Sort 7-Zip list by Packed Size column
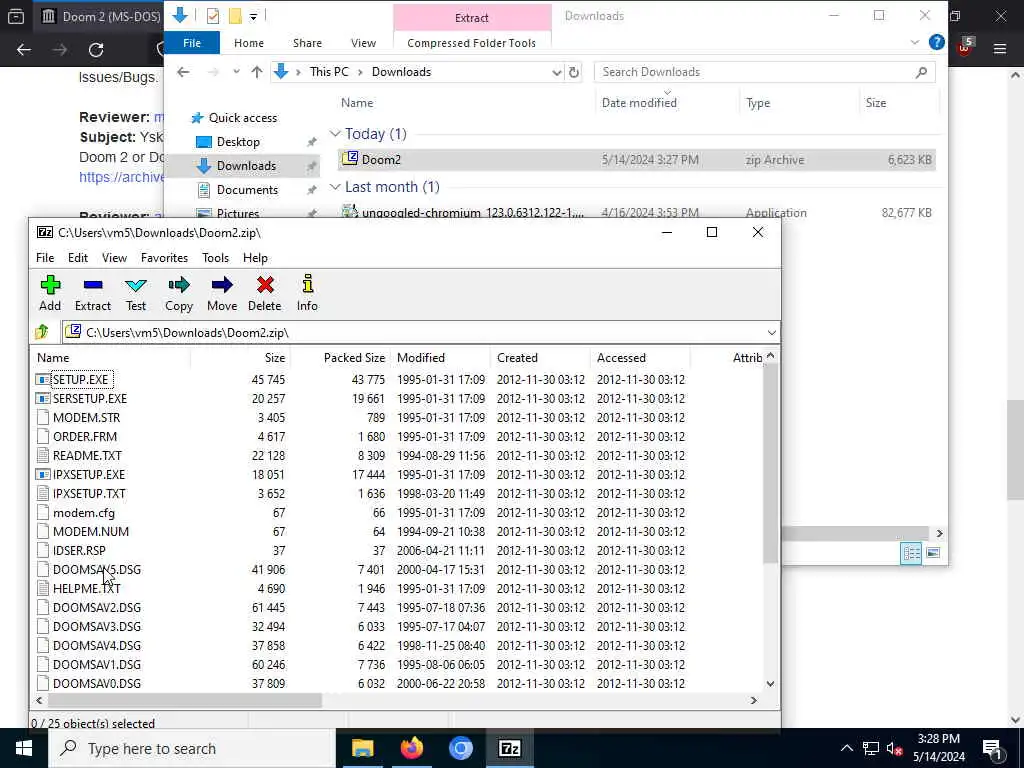 tap(354, 358)
